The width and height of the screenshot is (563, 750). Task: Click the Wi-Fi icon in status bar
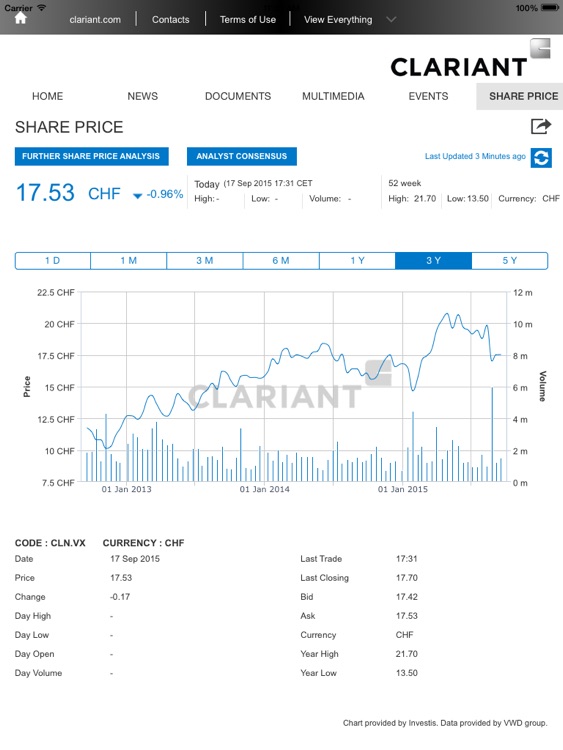42,7
